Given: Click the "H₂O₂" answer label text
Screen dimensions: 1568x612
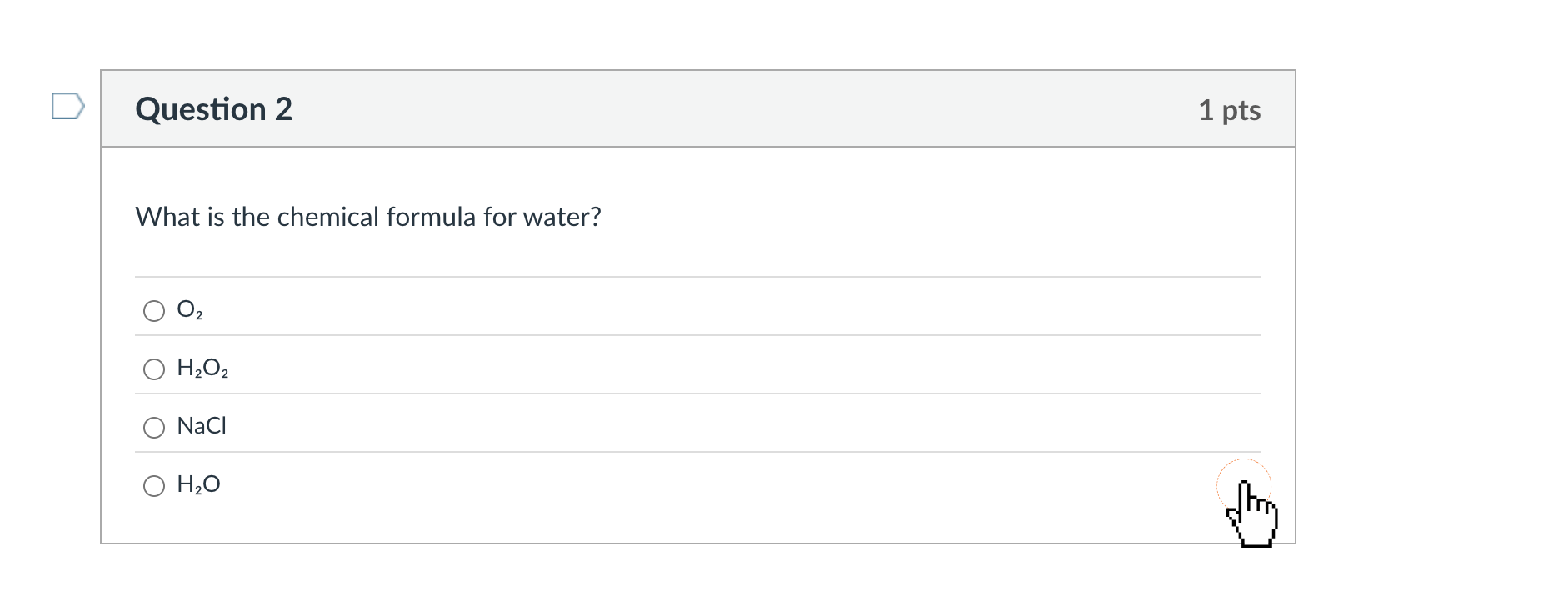Looking at the screenshot, I should 202,369.
